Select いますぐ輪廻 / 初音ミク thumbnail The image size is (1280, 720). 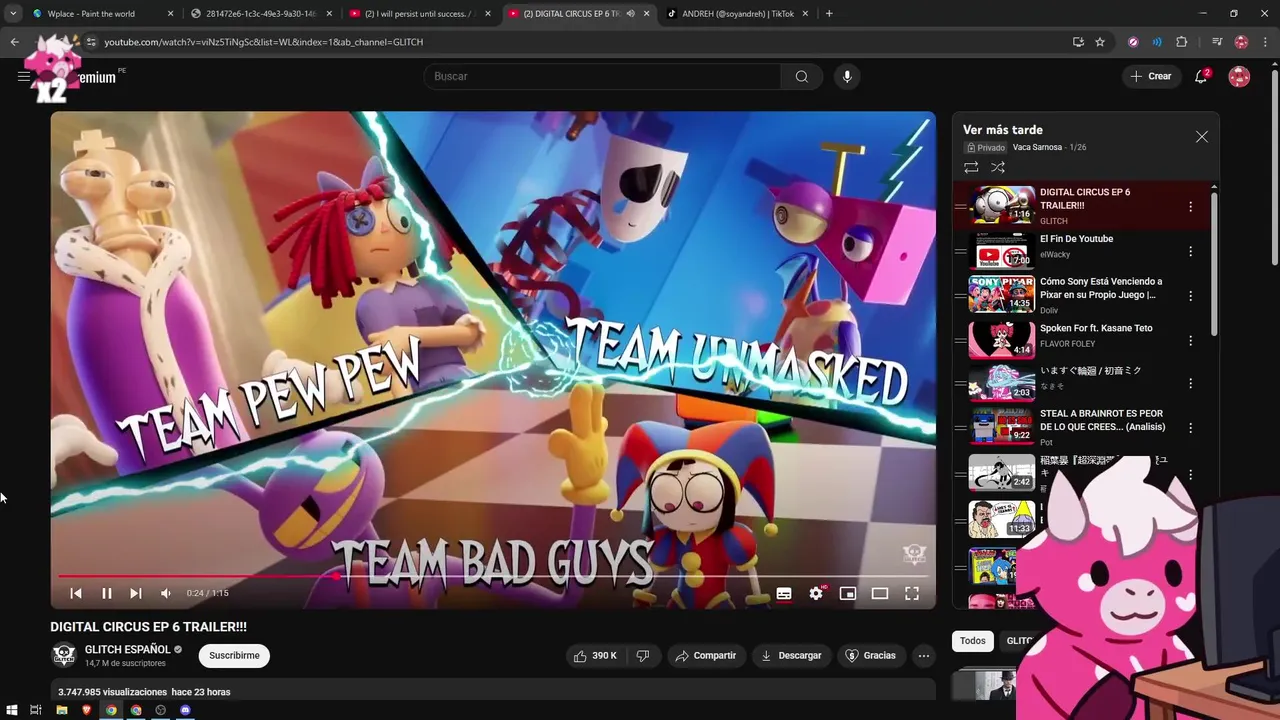click(x=1001, y=383)
